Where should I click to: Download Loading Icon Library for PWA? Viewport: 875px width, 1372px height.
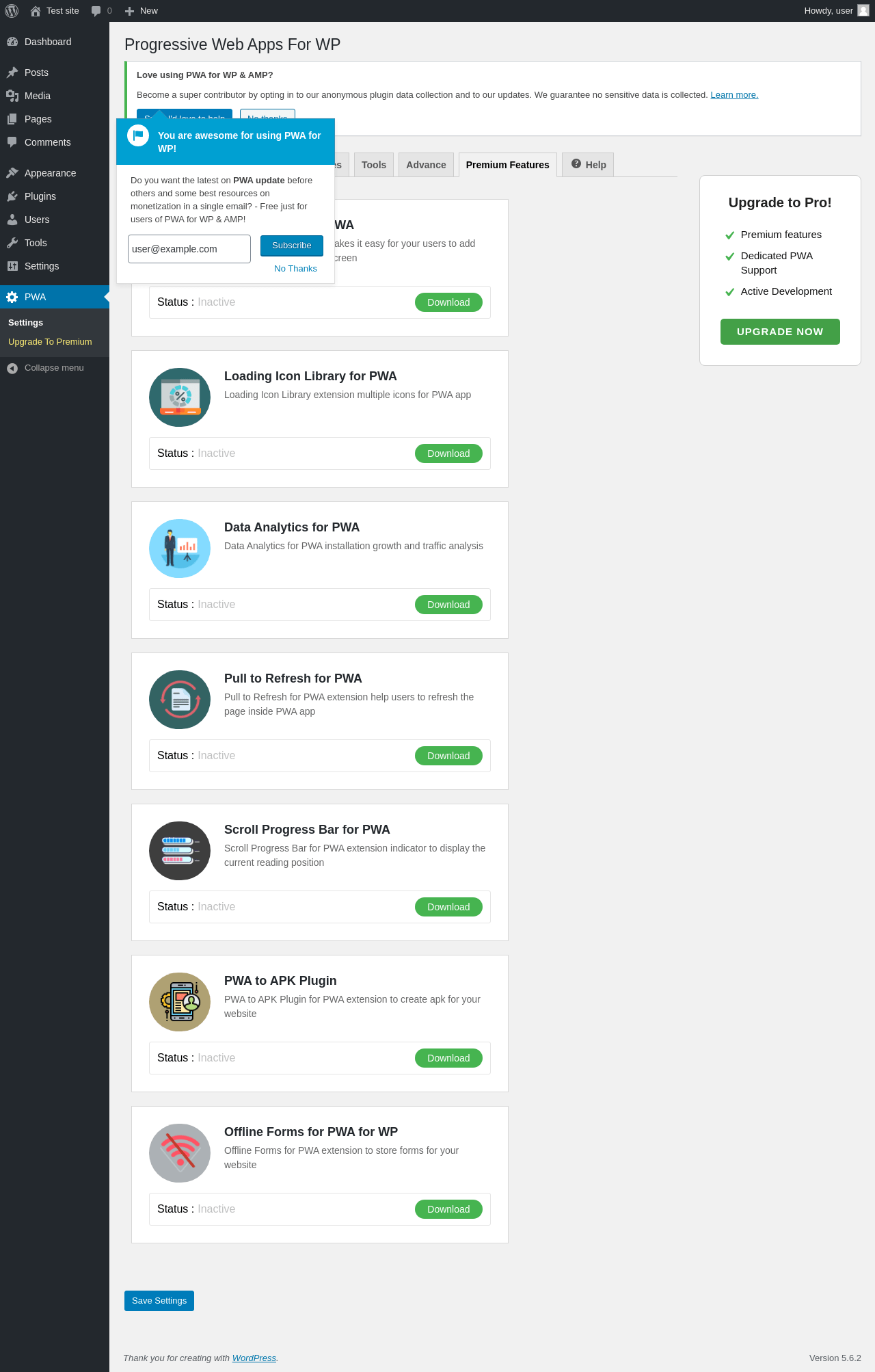click(x=448, y=453)
